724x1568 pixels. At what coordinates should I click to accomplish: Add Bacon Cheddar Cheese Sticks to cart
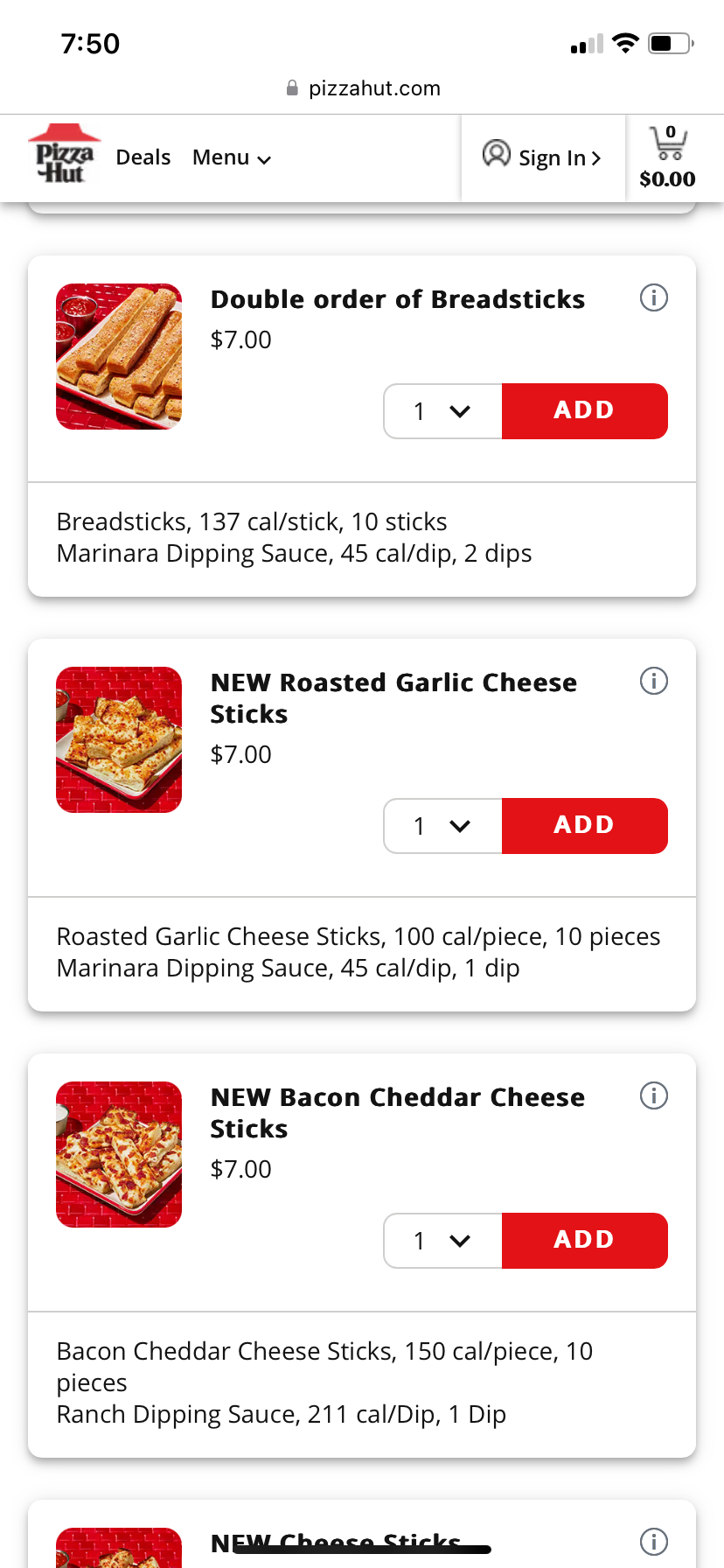click(x=584, y=1241)
